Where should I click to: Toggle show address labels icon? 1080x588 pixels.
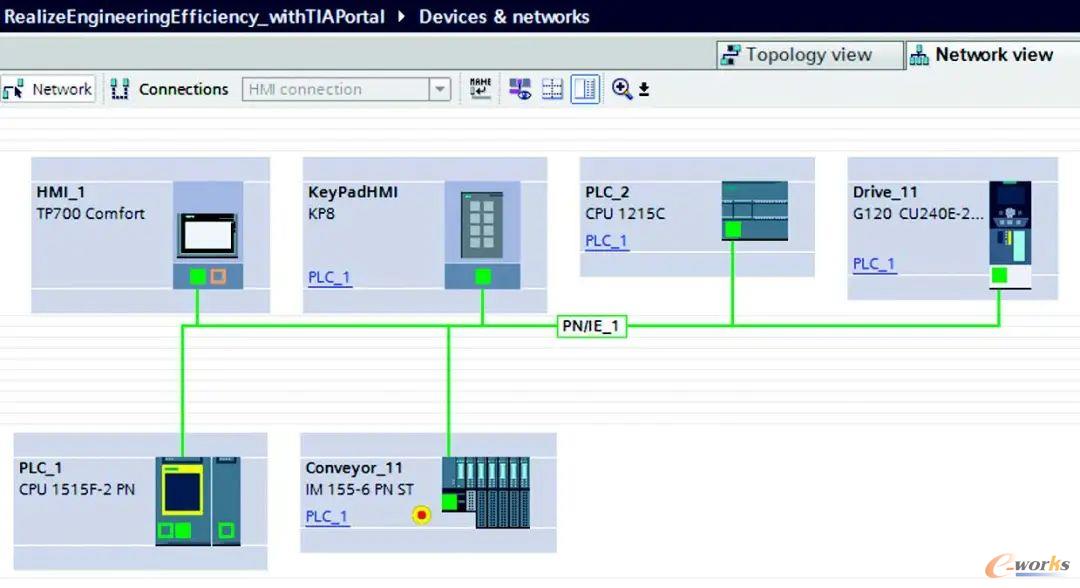[x=520, y=89]
